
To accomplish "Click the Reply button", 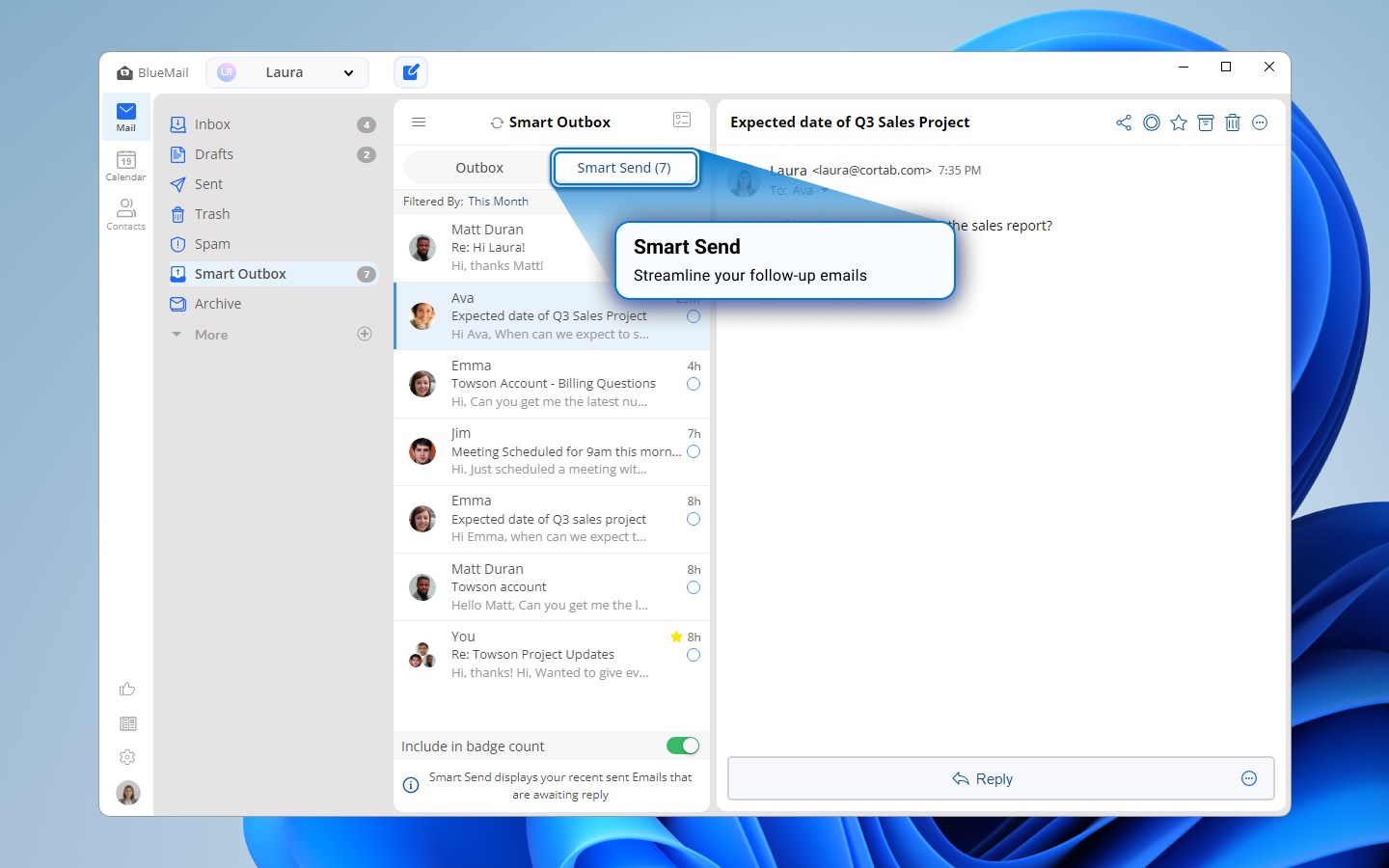I will 982,778.
